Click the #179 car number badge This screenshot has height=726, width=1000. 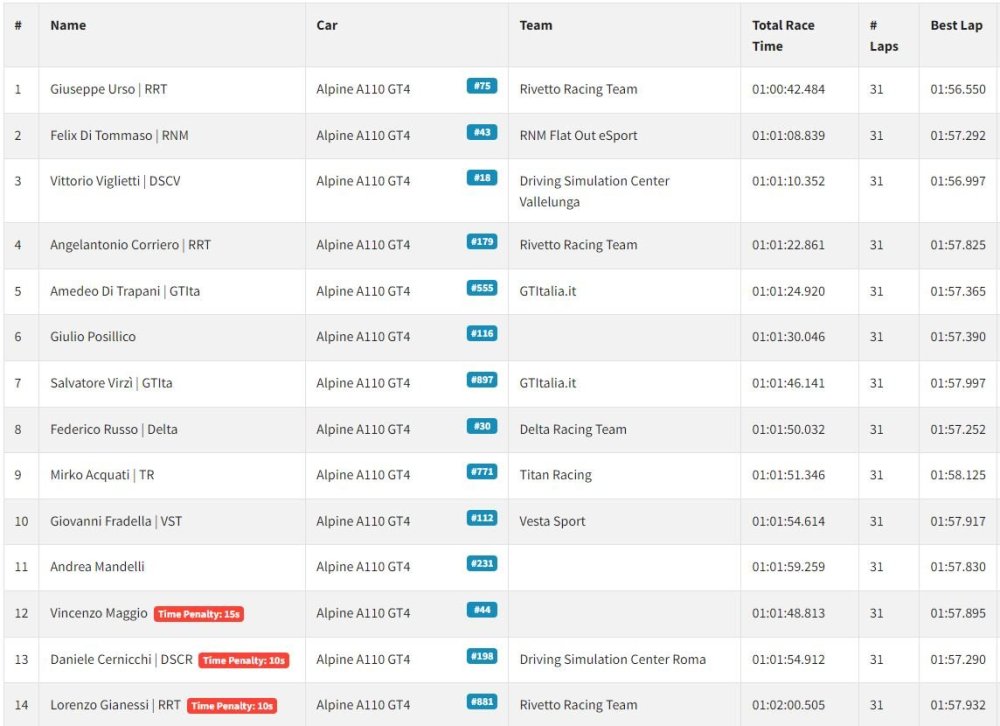tap(482, 242)
